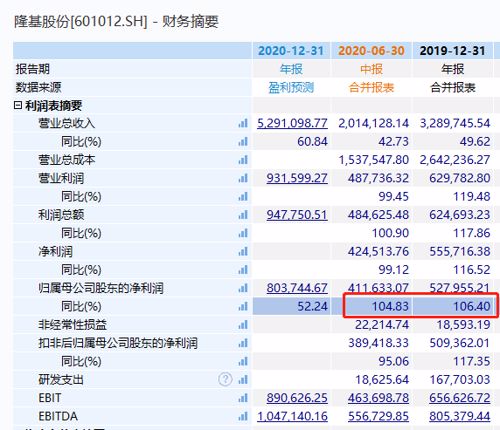Click the 数据来源 row label
This screenshot has height=430, width=500.
[38, 88]
